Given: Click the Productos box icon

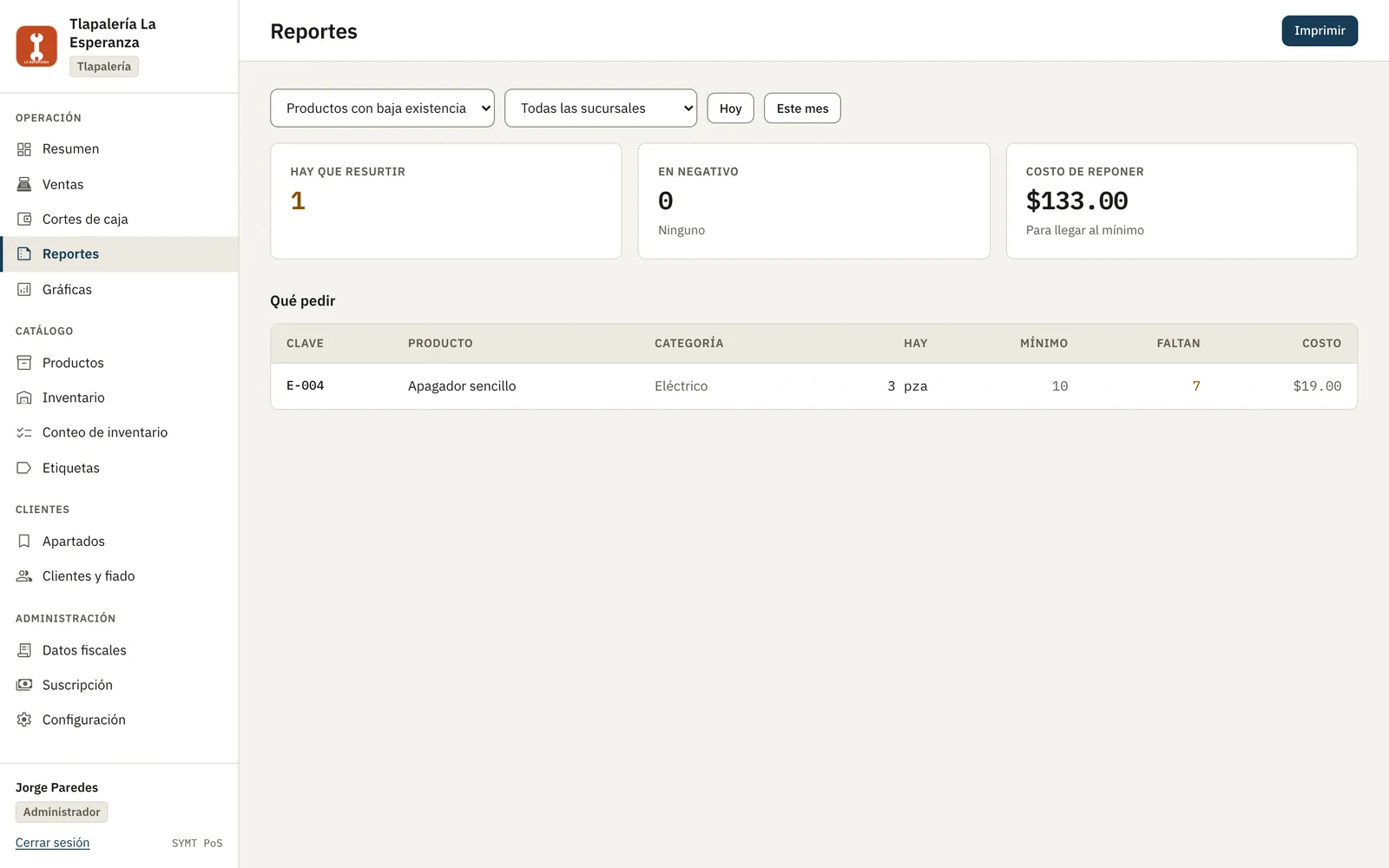Looking at the screenshot, I should tap(24, 363).
